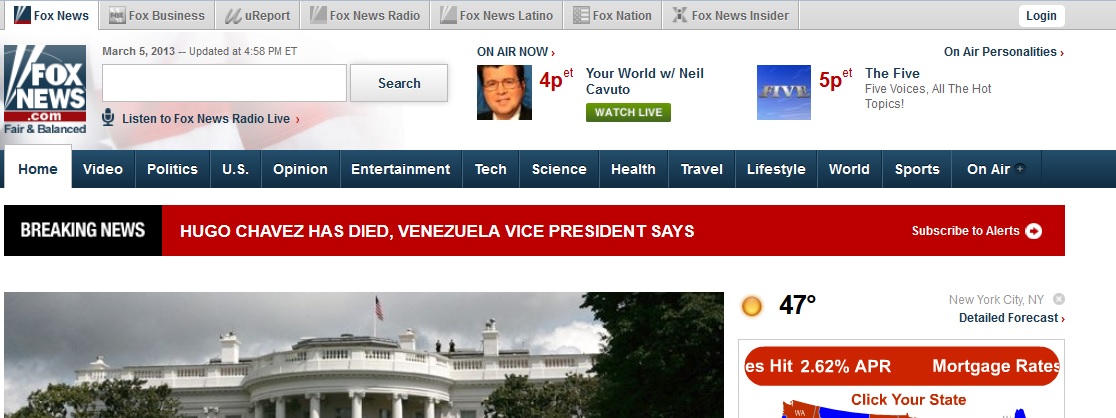Remove the New York City location
1116x418 pixels.
[x=1059, y=299]
